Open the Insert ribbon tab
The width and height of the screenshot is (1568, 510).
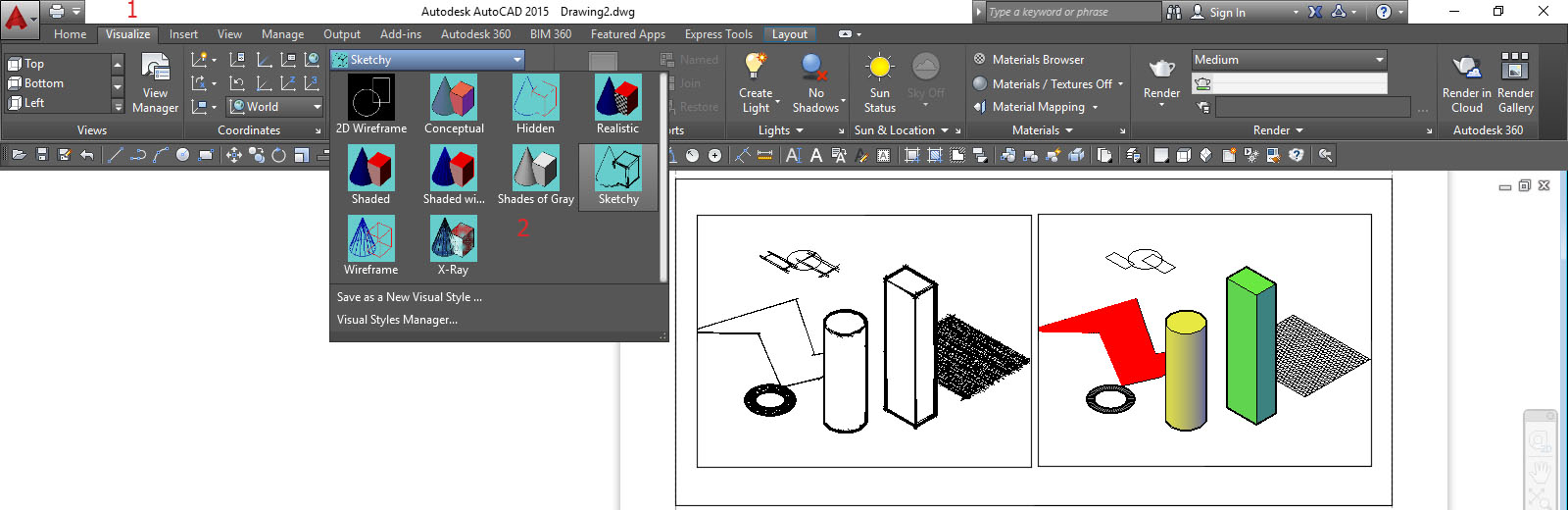(183, 34)
